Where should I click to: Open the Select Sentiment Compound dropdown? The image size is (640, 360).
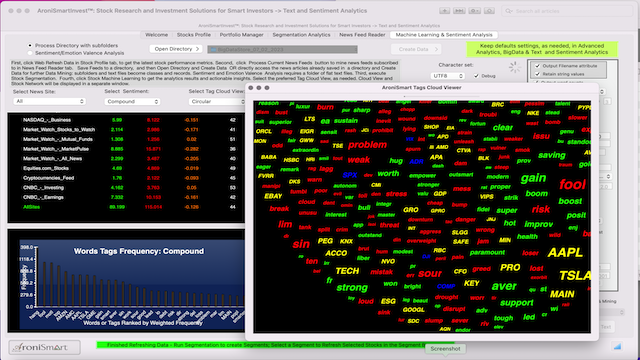coord(132,101)
